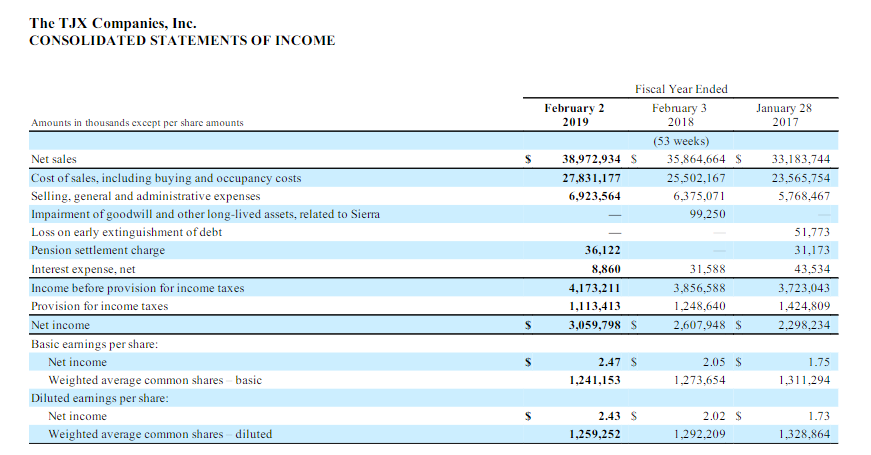Click 'Amounts in thousands except per share amounts'
The image size is (871, 455).
pyautogui.click(x=137, y=123)
